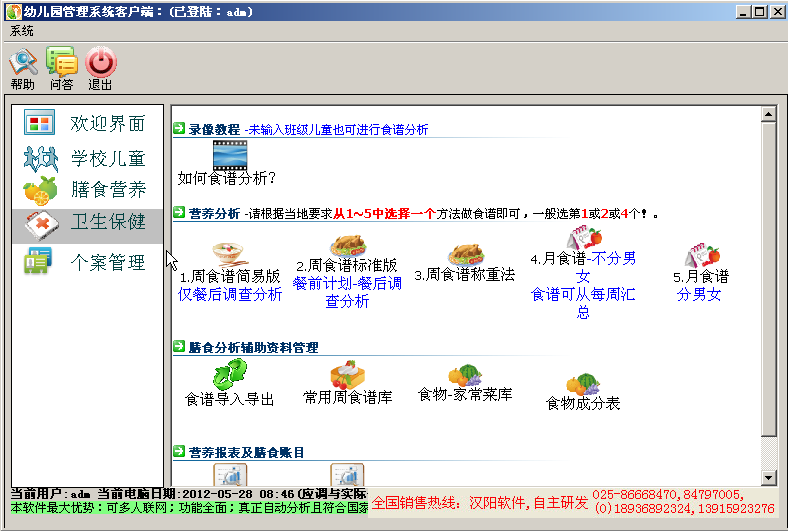Image resolution: width=788 pixels, height=531 pixels.
Task: Open 食物成分表 fruit icon
Action: pos(583,383)
